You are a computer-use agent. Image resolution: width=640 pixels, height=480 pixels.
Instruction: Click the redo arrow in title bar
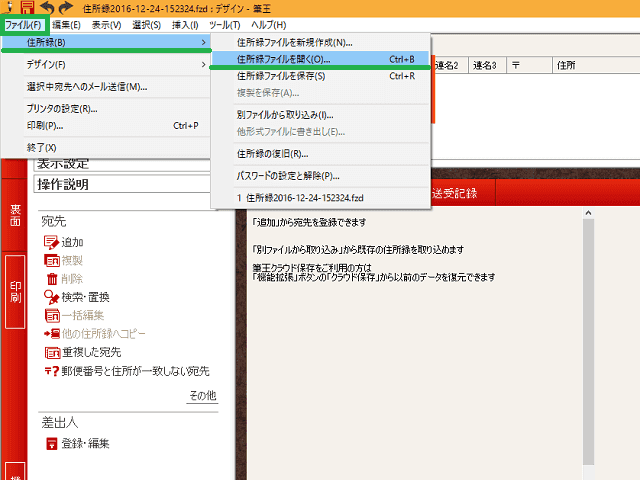coord(66,8)
